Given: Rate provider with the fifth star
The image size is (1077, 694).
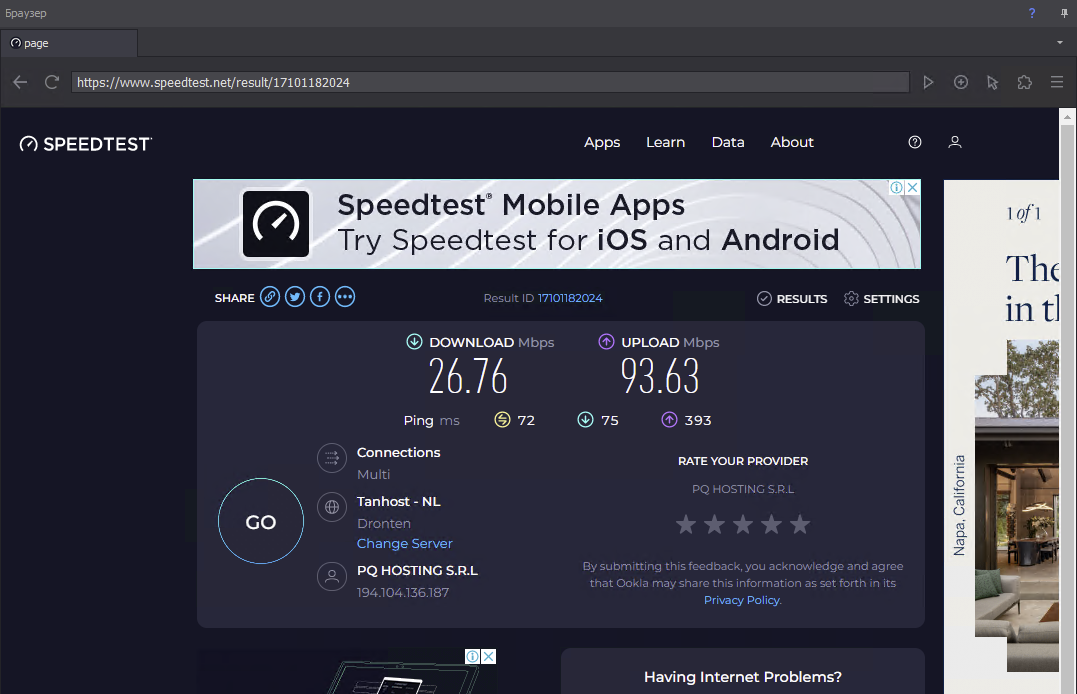Looking at the screenshot, I should (800, 524).
